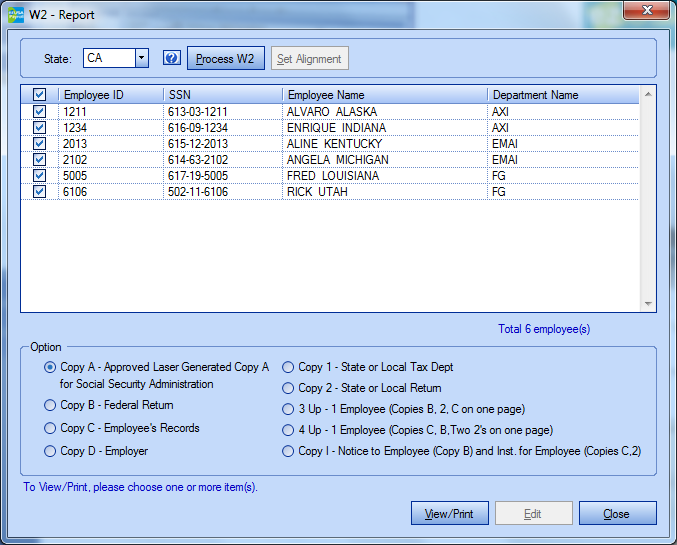Screen dimensions: 677x545
Task: Open the State dropdown arrow
Action: click(x=141, y=59)
